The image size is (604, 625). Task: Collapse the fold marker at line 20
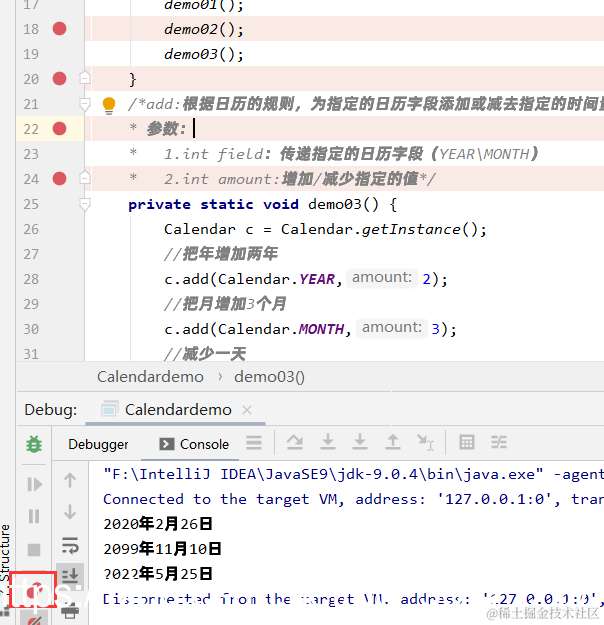coord(85,77)
